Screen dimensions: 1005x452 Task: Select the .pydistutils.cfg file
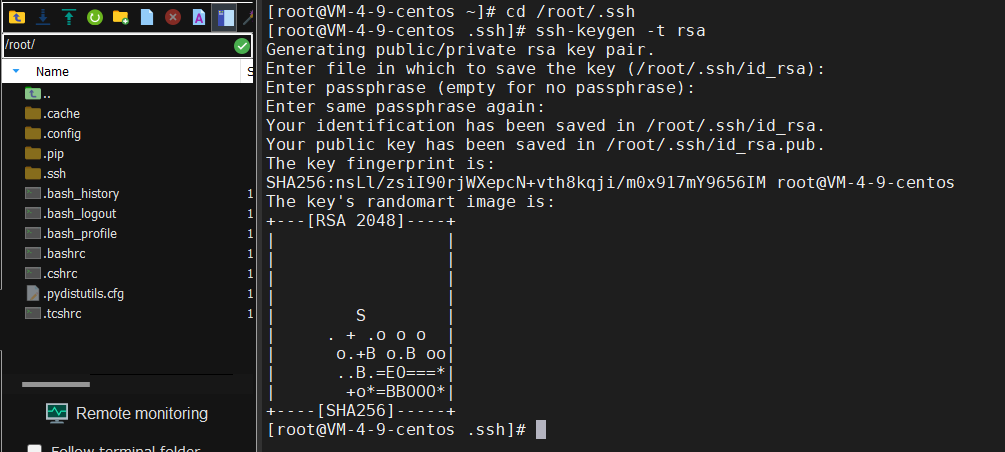click(75, 294)
